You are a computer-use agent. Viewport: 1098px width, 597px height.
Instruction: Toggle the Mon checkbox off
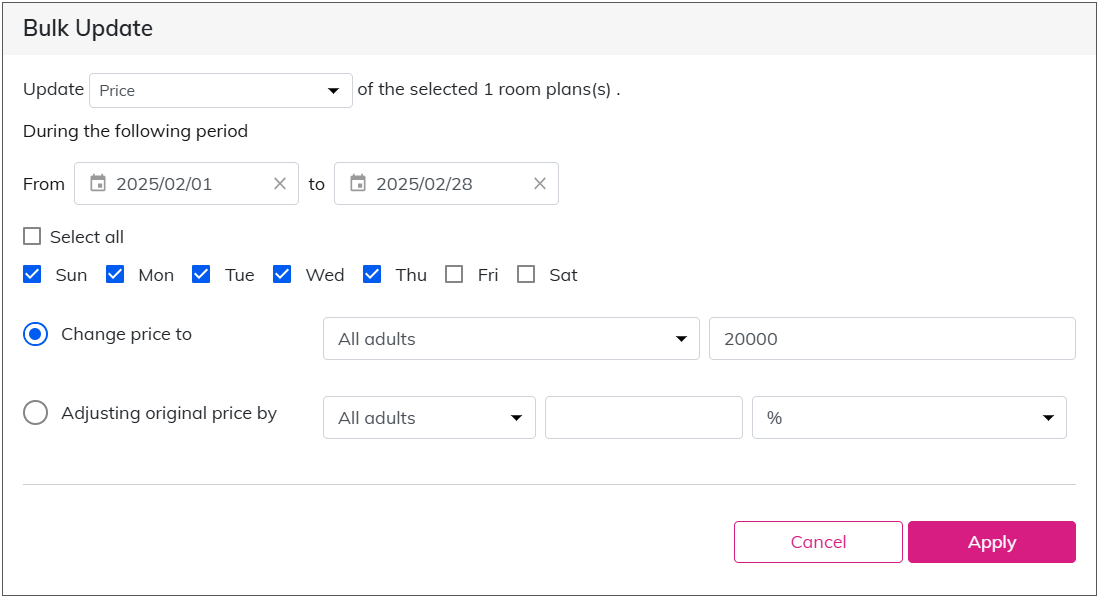[x=115, y=274]
